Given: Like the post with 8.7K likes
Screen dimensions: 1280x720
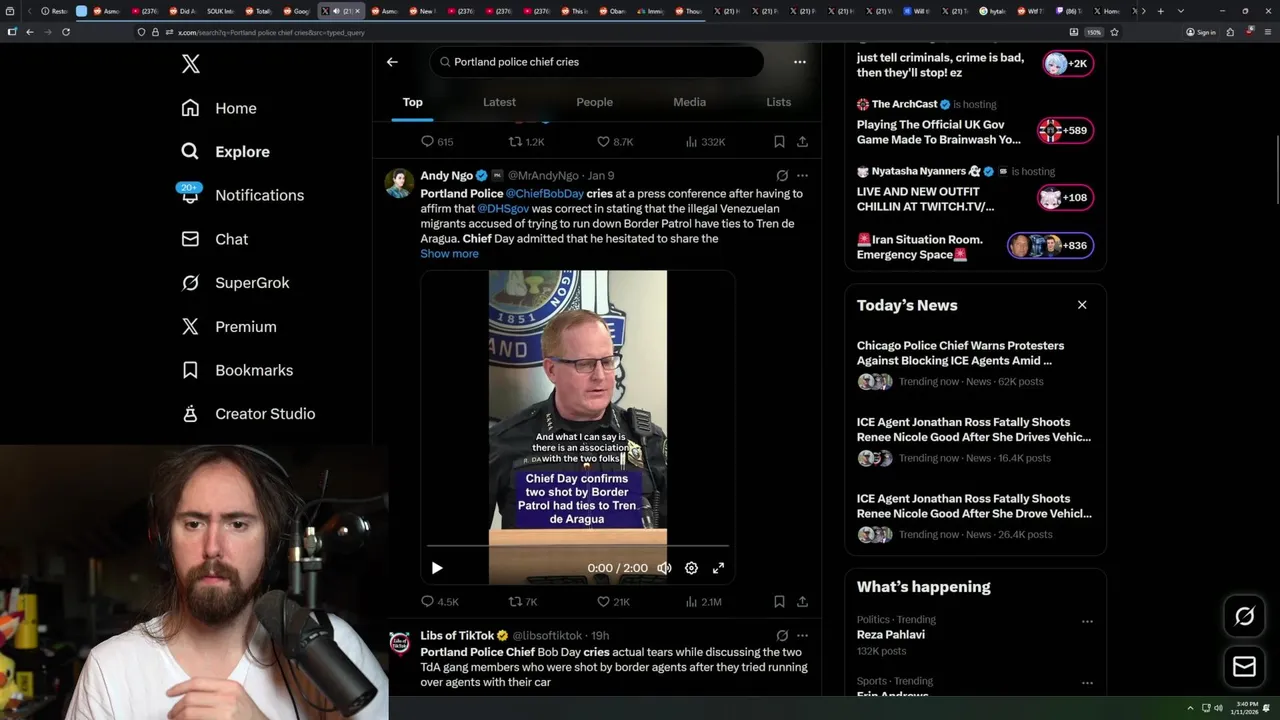Looking at the screenshot, I should pyautogui.click(x=615, y=142).
